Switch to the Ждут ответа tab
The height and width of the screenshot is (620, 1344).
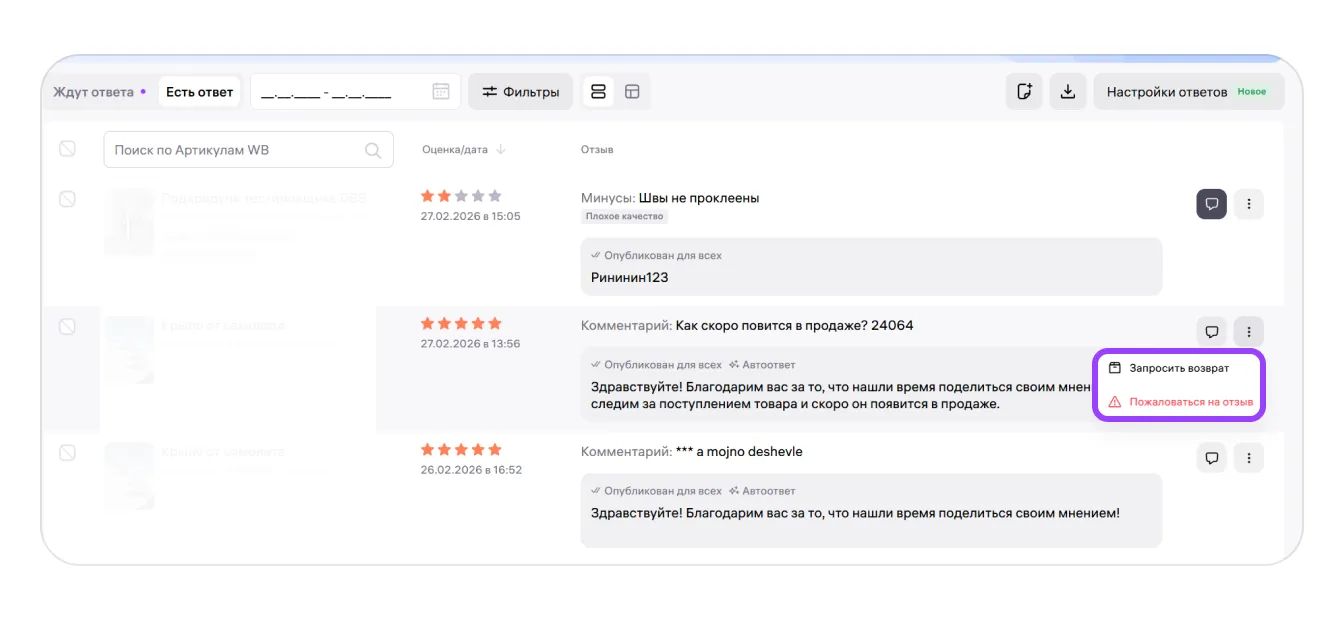tap(94, 92)
